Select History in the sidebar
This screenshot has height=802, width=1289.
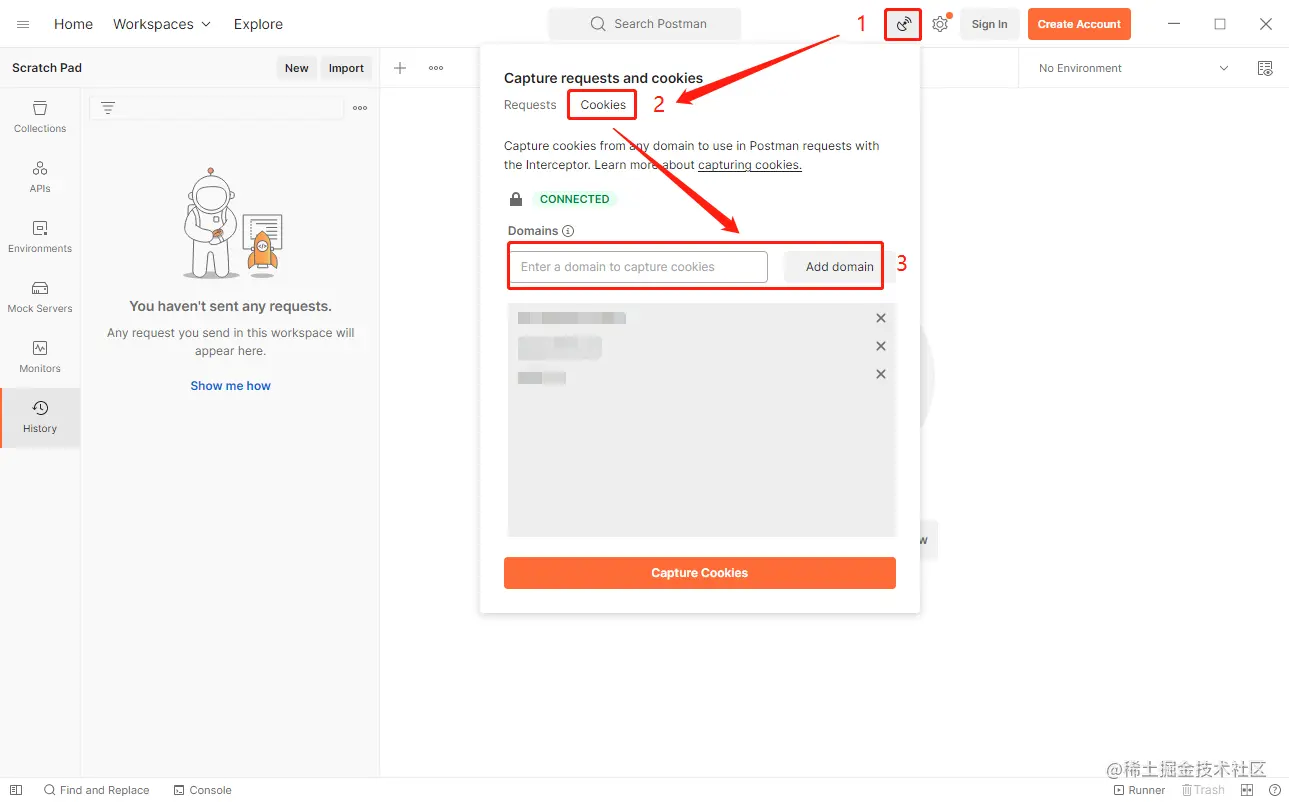tap(40, 416)
